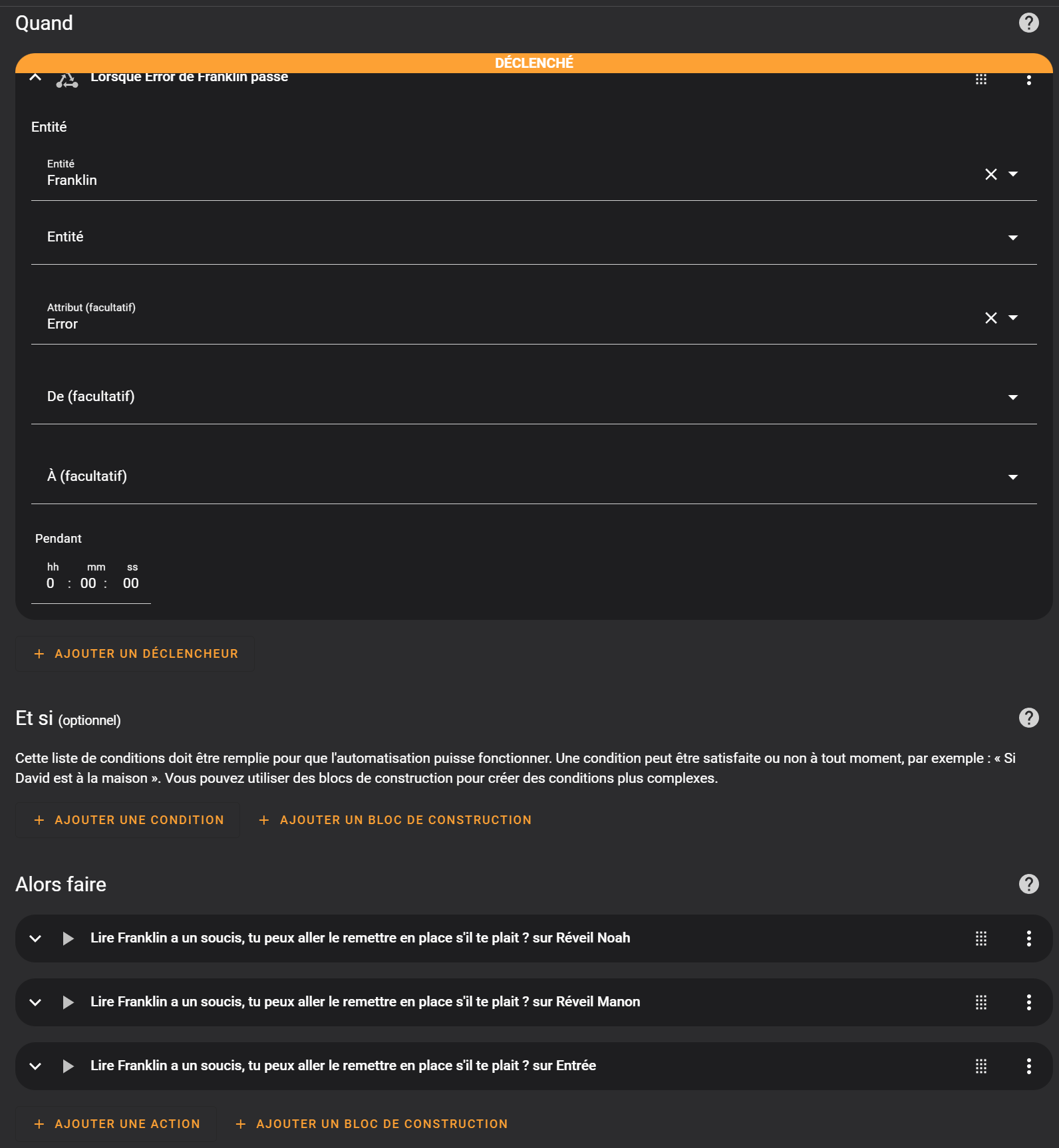Open help for the Quand section
1059x1148 pixels.
pos(1028,23)
